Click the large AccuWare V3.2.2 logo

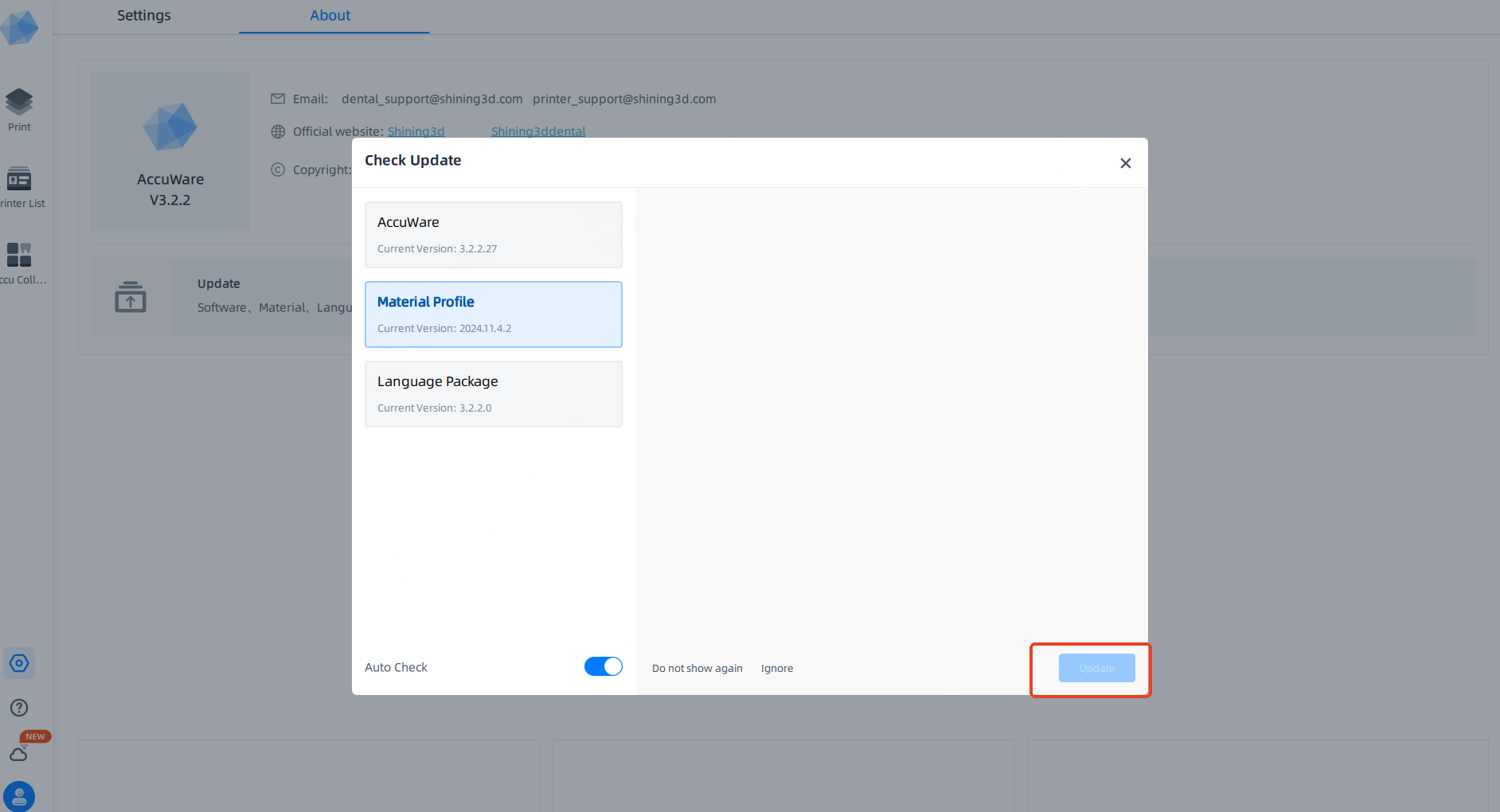click(170, 127)
